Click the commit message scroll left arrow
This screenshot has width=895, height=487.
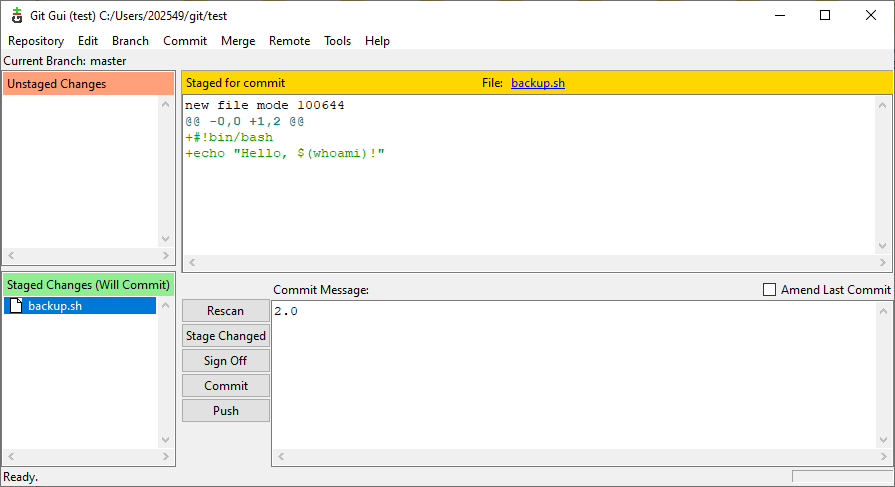pyautogui.click(x=281, y=456)
